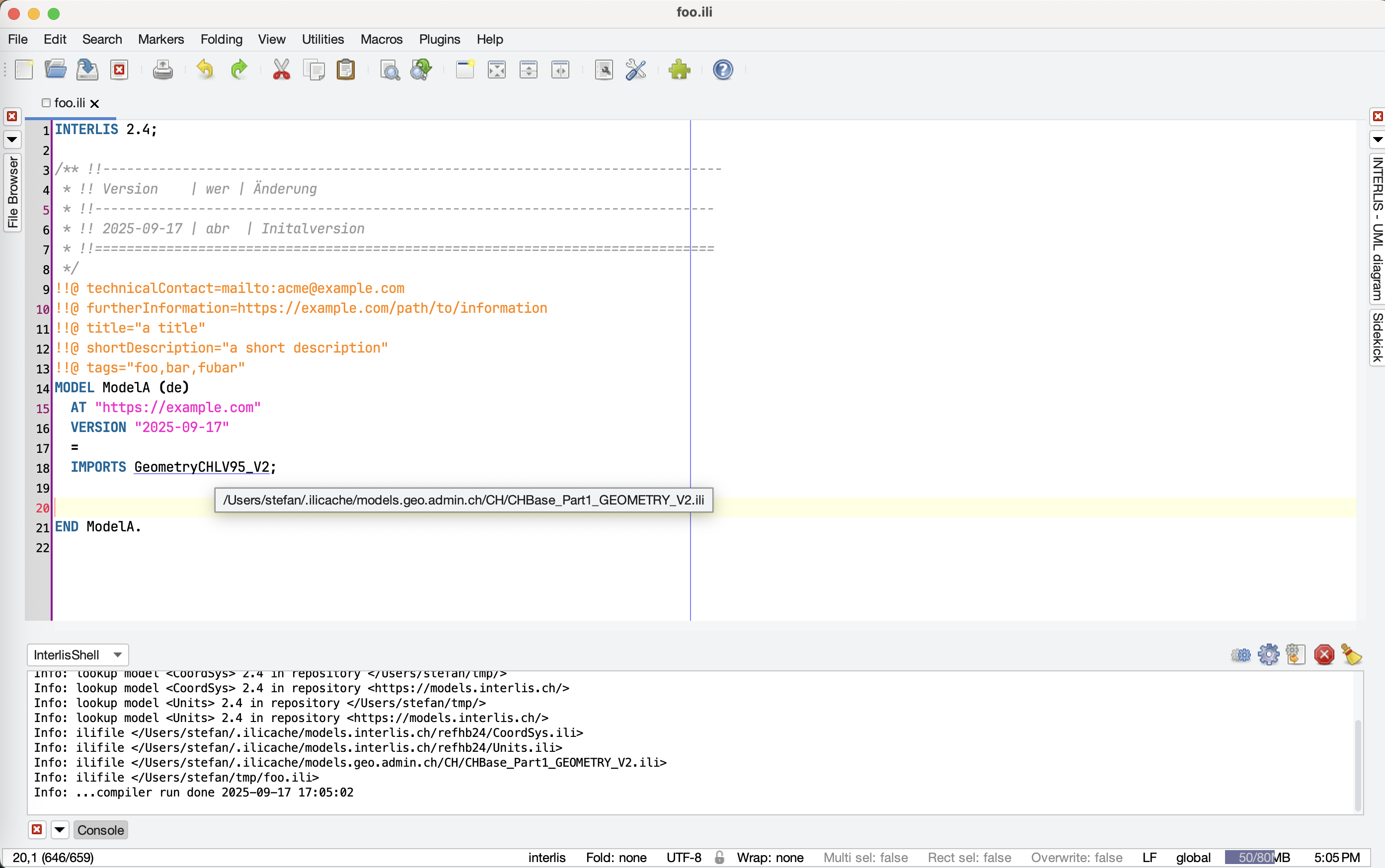Copy selection with the toolbar icon
The height and width of the screenshot is (868, 1385).
[314, 70]
